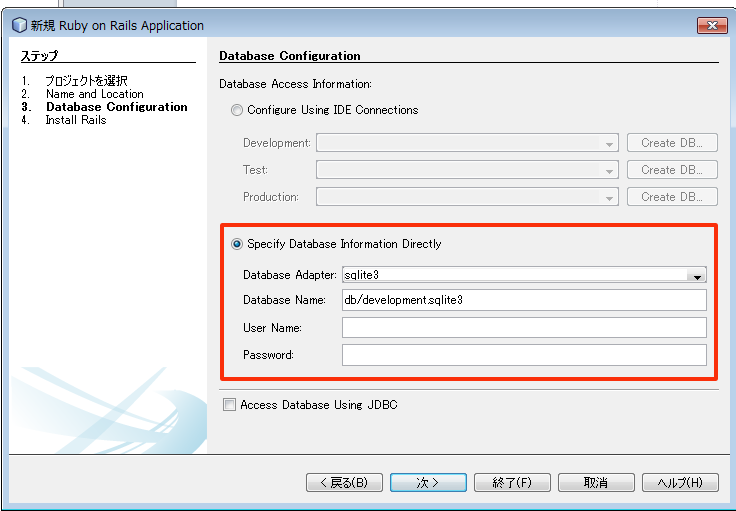Click Create DB button for Test

(672, 170)
